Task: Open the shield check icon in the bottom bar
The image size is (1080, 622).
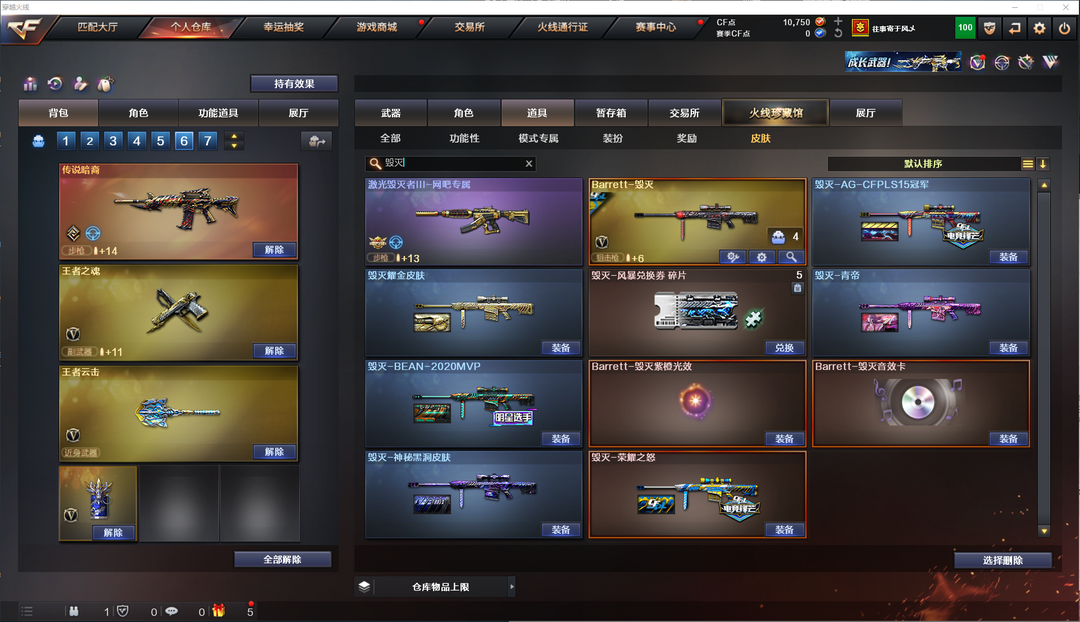Action: pyautogui.click(x=123, y=611)
